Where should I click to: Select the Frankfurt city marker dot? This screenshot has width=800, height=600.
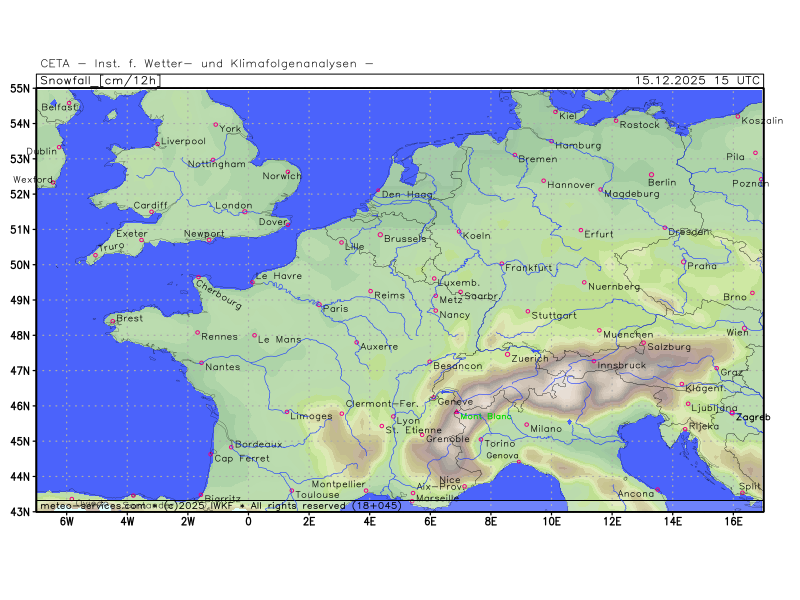point(502,264)
